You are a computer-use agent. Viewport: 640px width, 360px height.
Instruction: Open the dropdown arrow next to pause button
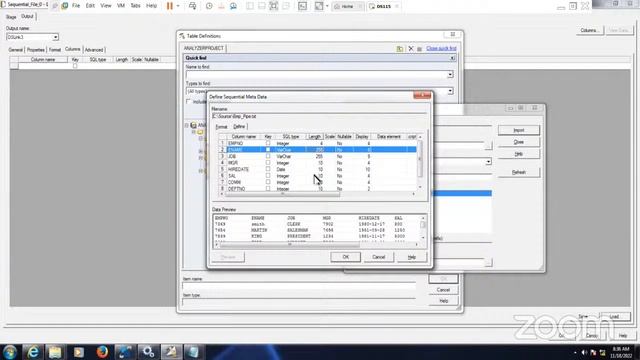click(178, 6)
